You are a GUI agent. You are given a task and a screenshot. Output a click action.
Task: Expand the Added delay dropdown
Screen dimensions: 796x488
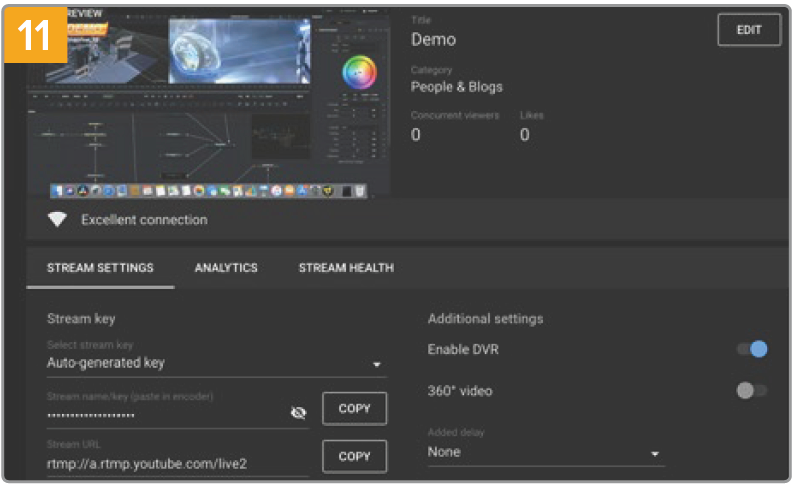[545, 453]
